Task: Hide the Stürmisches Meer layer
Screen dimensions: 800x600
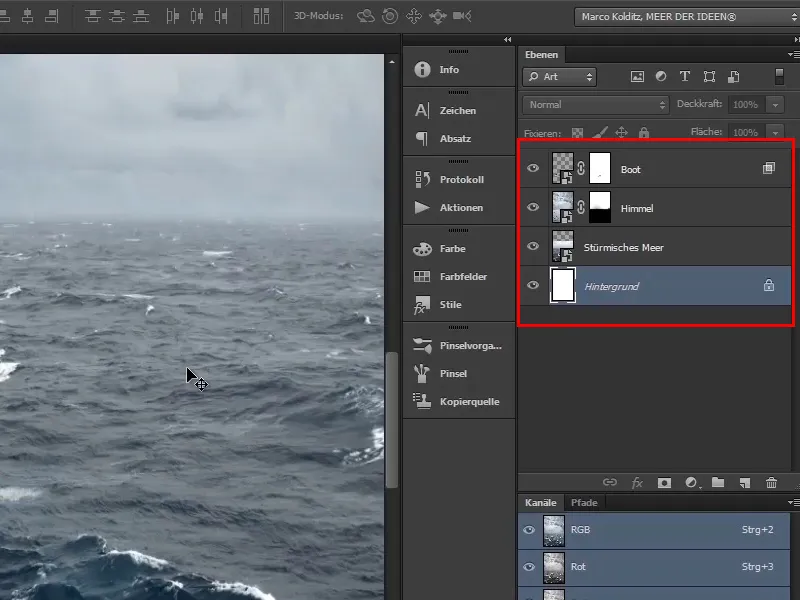Action: [x=533, y=246]
